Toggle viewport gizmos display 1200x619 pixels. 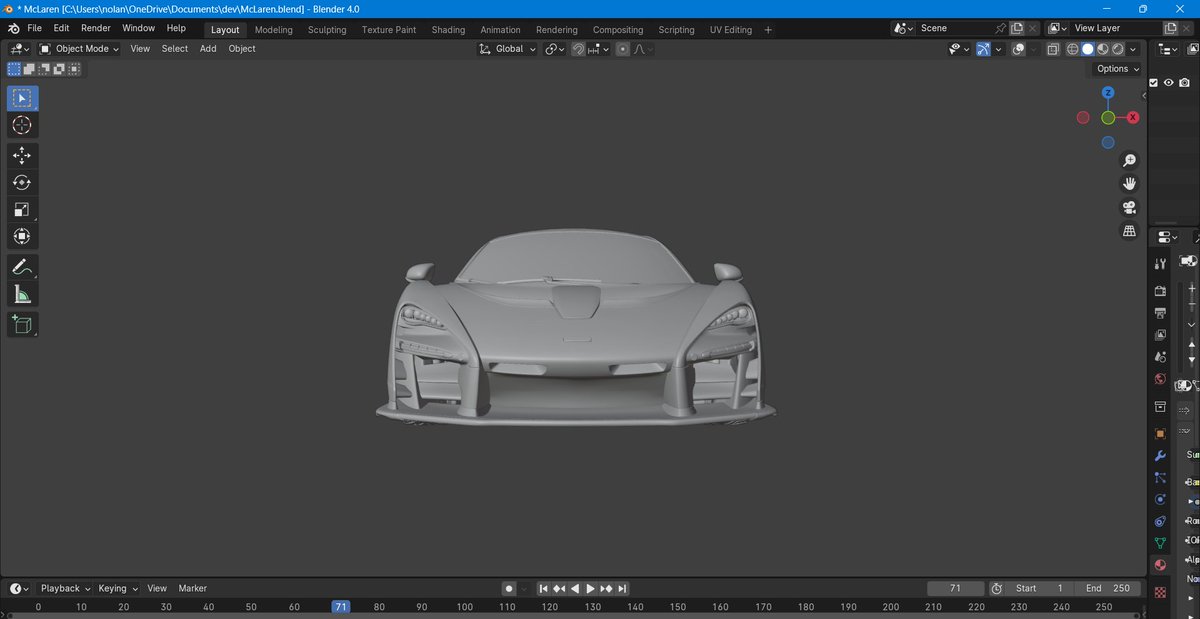(x=983, y=49)
